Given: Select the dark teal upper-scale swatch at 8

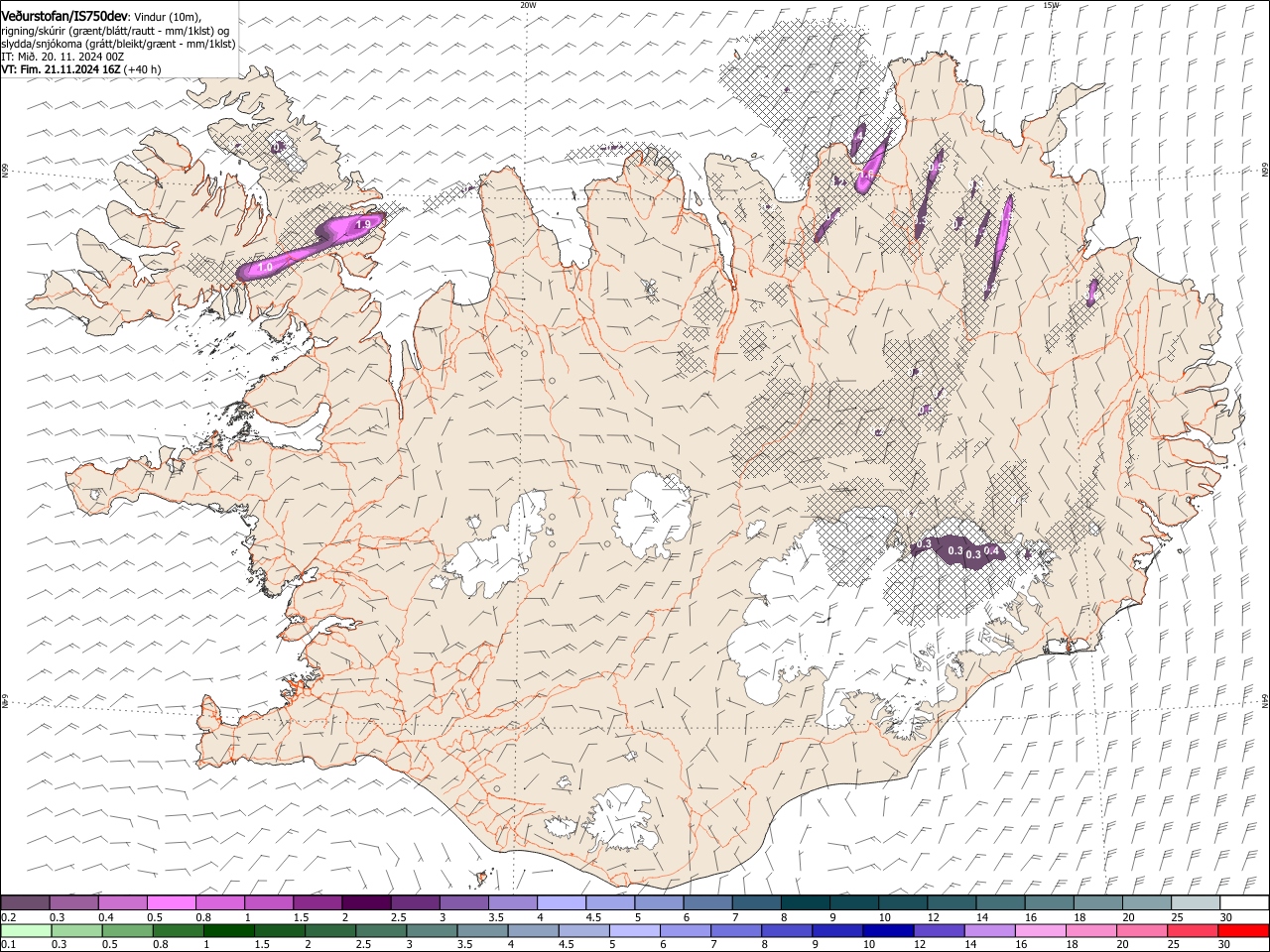Looking at the screenshot, I should click(x=805, y=902).
